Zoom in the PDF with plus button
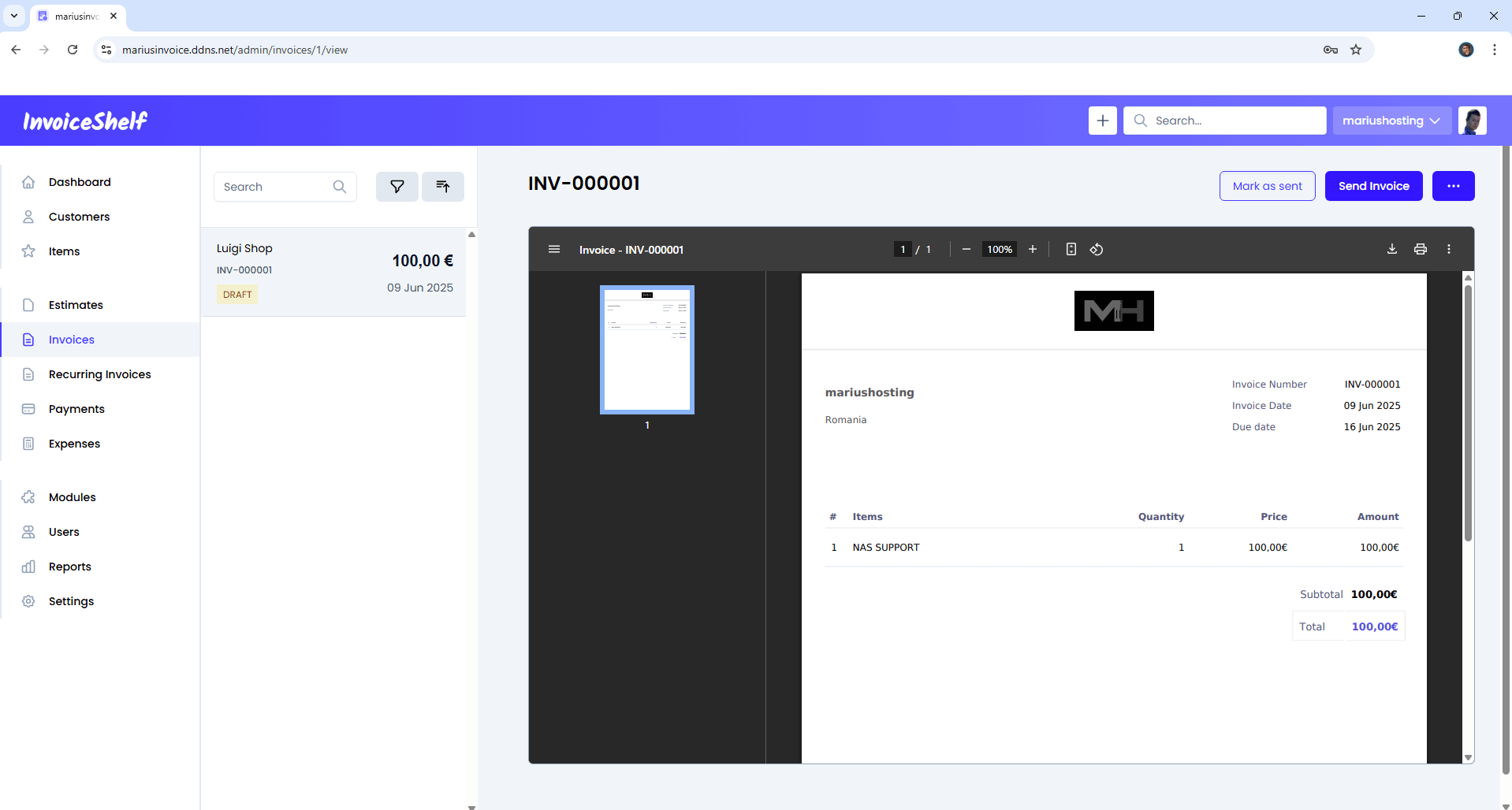Image resolution: width=1512 pixels, height=810 pixels. (x=1033, y=249)
